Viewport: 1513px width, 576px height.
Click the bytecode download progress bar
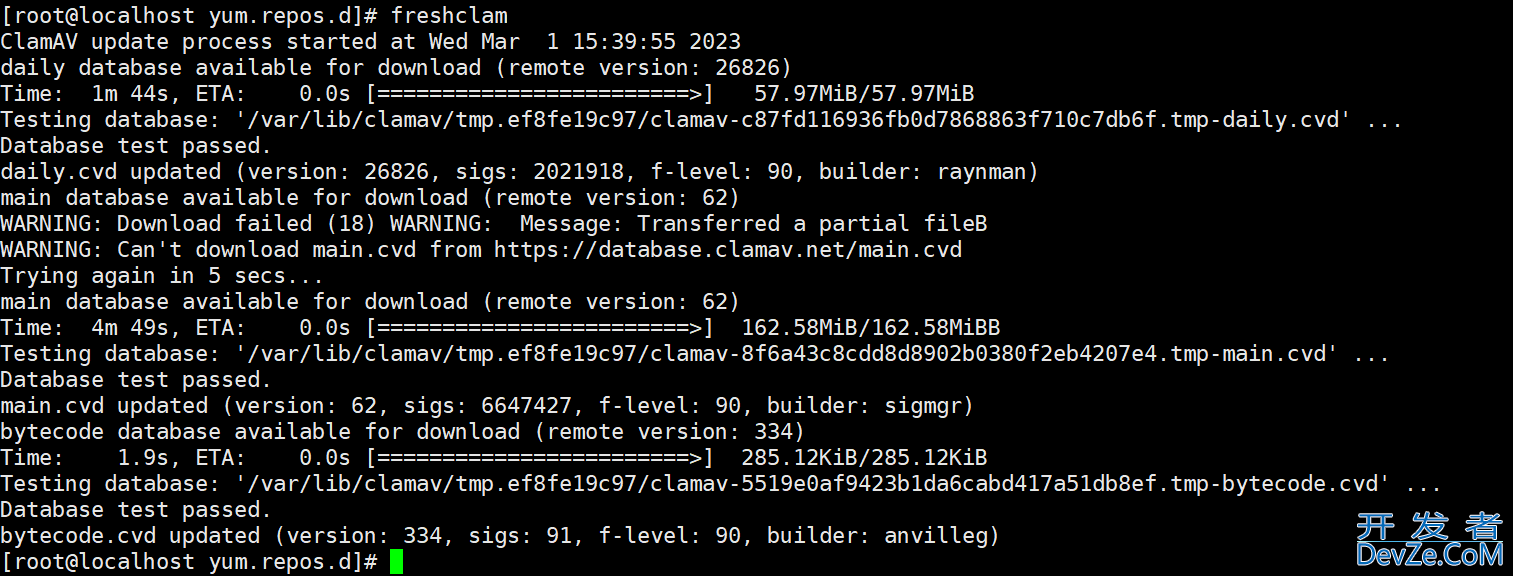pos(540,458)
